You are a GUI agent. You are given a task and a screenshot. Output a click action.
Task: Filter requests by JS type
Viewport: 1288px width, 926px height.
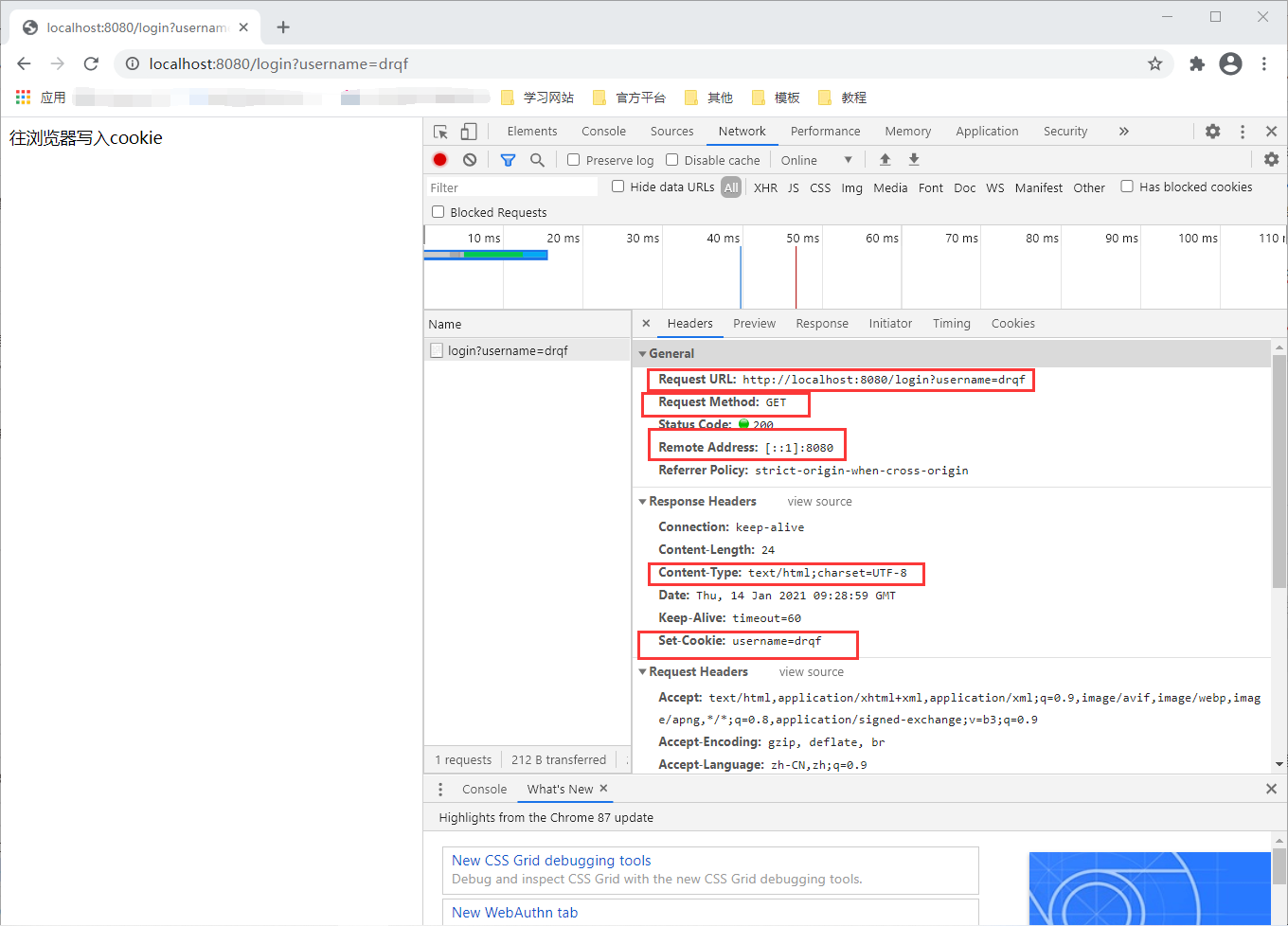point(794,187)
